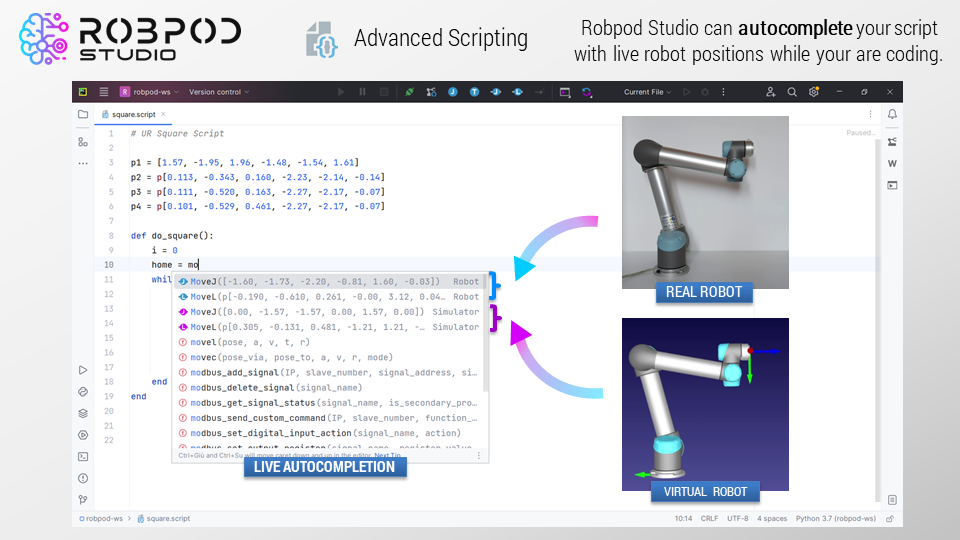The image size is (960, 540).
Task: Choose movel(pose, a, v, t, r) suggestion
Action: (329, 342)
